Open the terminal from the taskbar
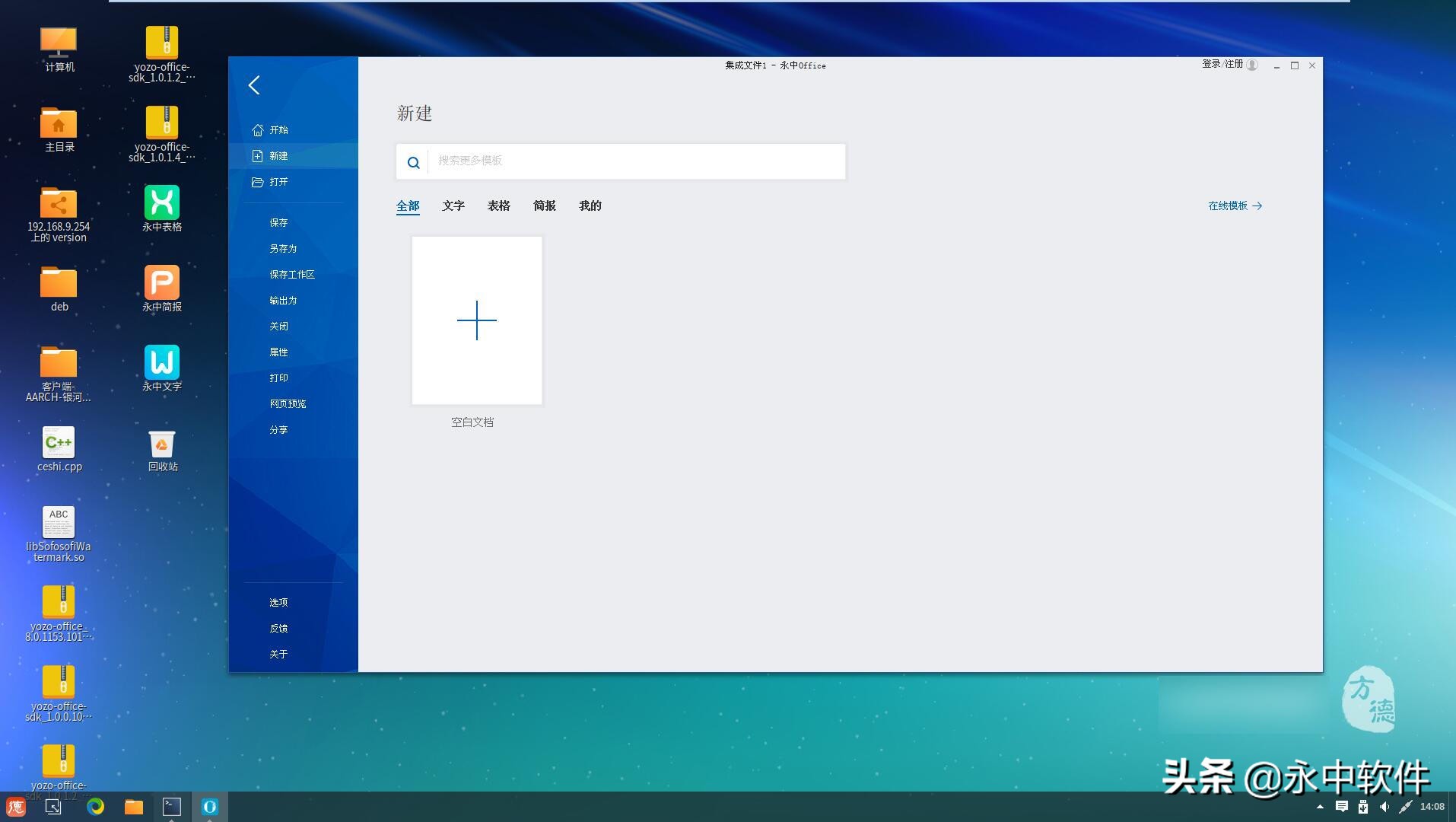1456x822 pixels. [172, 807]
